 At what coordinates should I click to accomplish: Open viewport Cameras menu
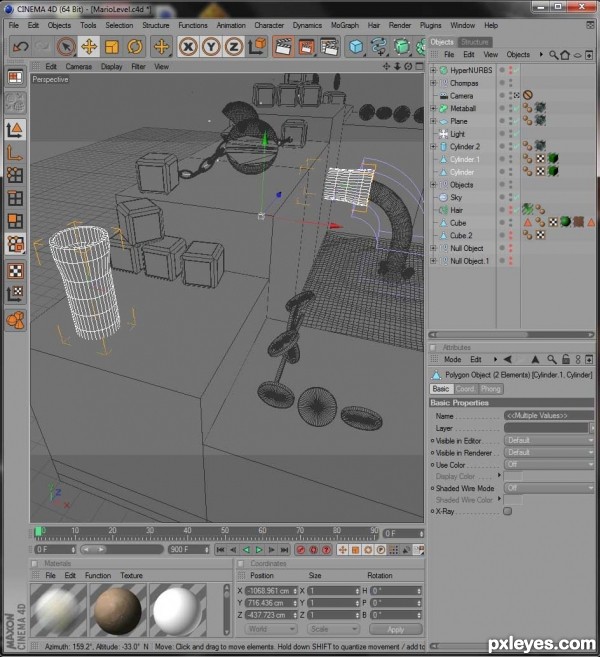(x=78, y=66)
